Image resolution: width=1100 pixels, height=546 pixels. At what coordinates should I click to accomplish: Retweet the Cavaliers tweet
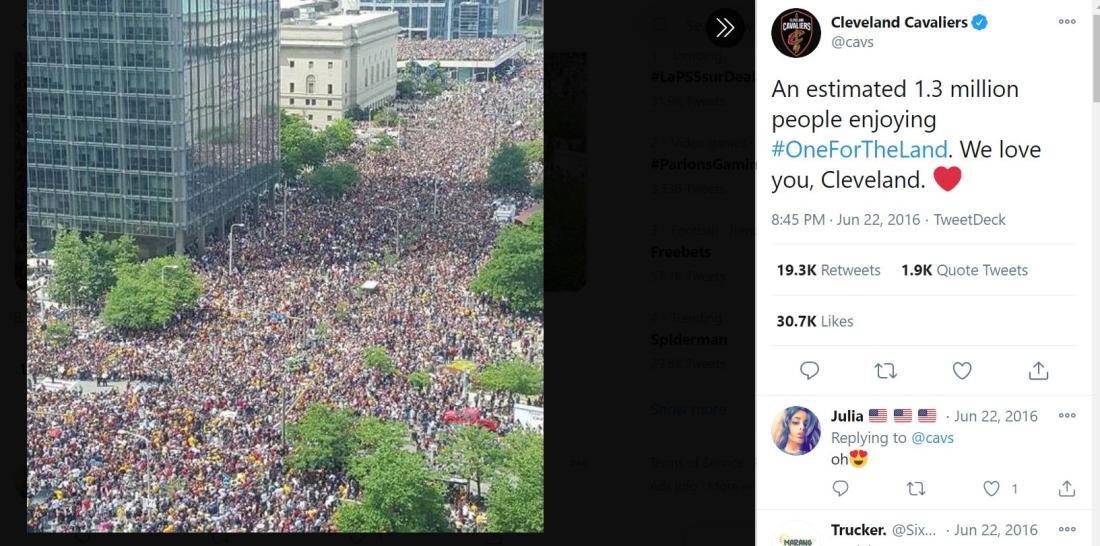[885, 371]
